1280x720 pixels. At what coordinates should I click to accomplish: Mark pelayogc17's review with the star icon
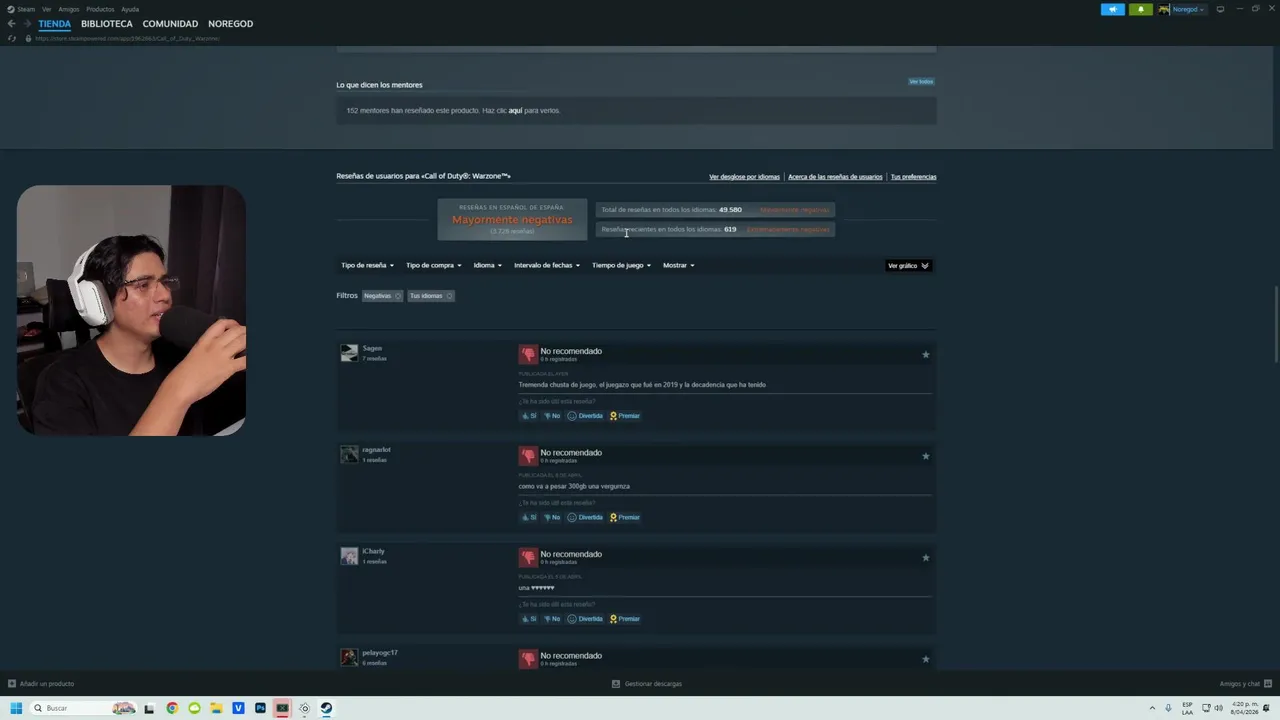(x=925, y=659)
